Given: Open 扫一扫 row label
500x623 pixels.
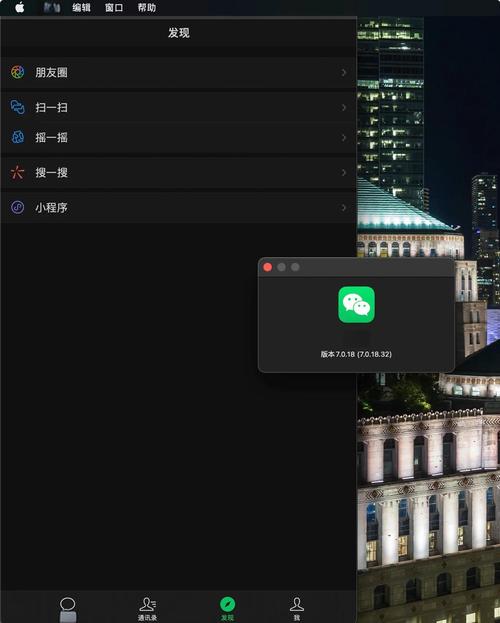Looking at the screenshot, I should (x=51, y=107).
